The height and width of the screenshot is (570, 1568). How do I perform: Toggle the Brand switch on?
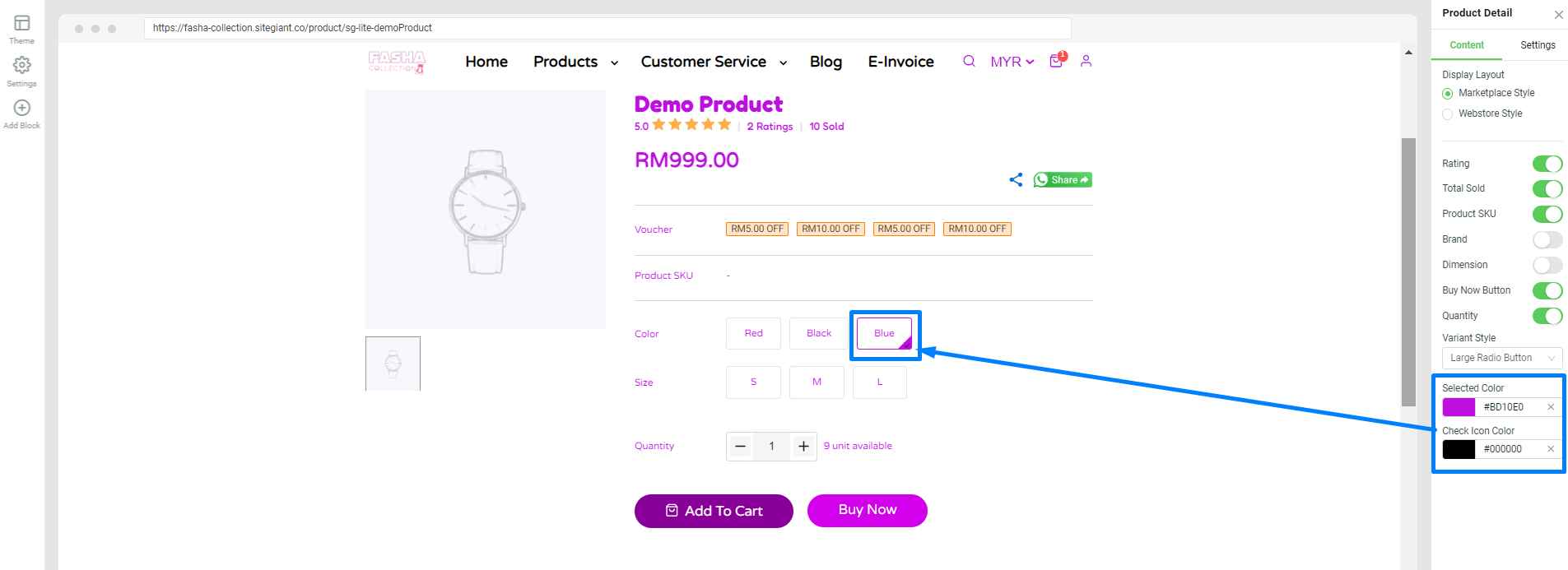click(x=1547, y=239)
